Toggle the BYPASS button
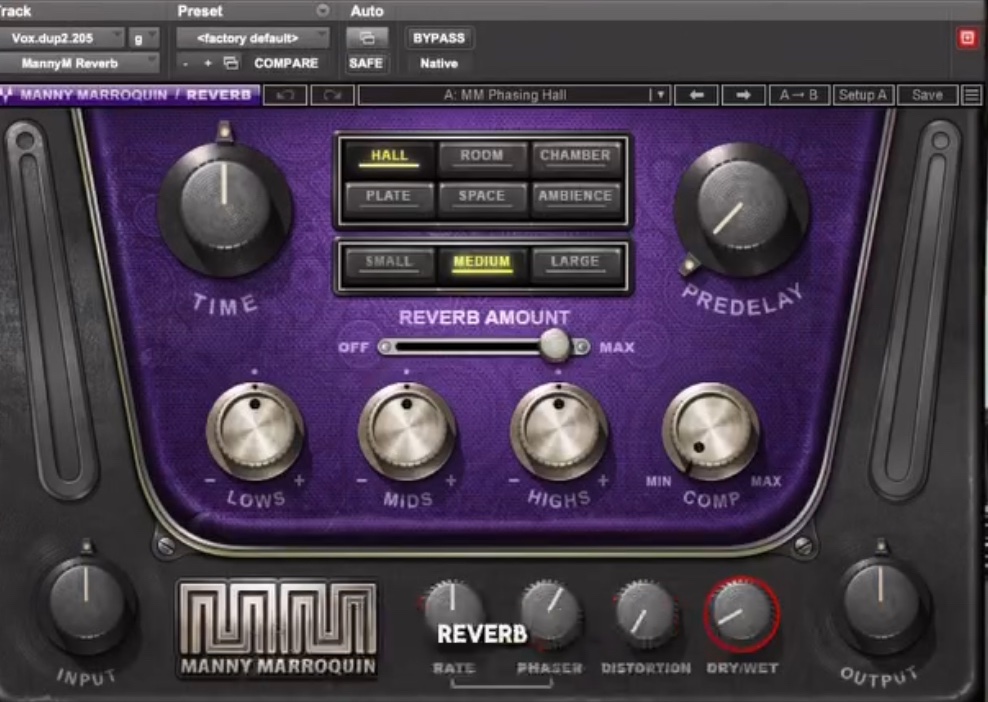Screen dimensions: 988x702 (439, 38)
